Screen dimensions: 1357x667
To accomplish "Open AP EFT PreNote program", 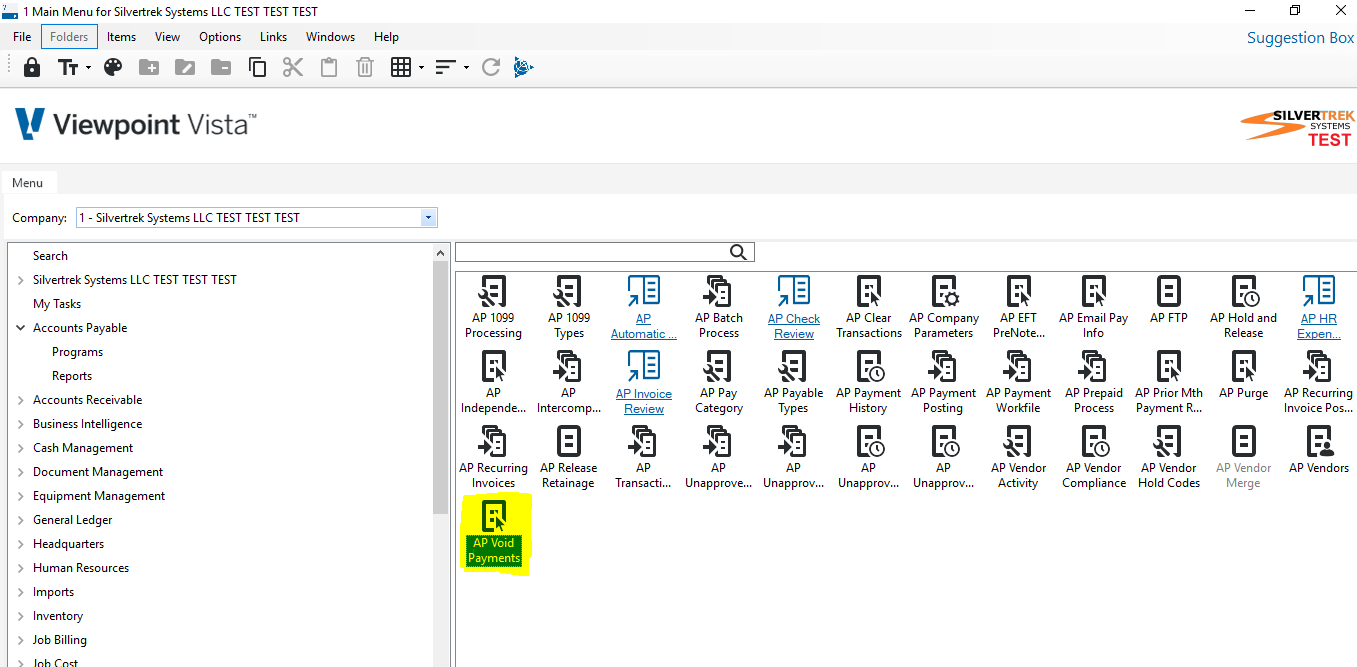I will point(1018,308).
